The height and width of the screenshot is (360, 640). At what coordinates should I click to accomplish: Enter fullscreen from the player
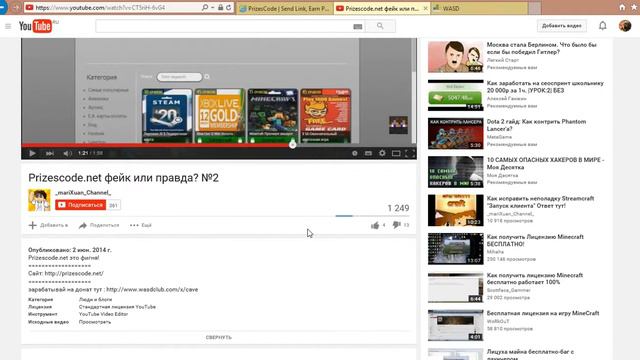[x=409, y=153]
